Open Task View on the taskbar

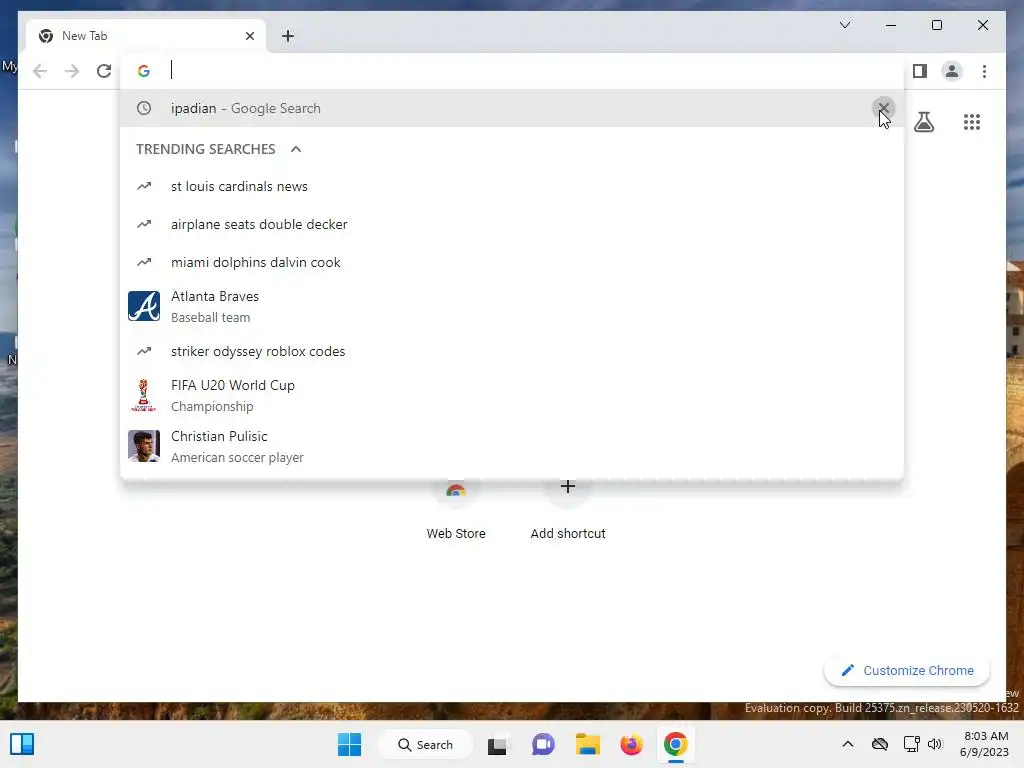click(497, 744)
